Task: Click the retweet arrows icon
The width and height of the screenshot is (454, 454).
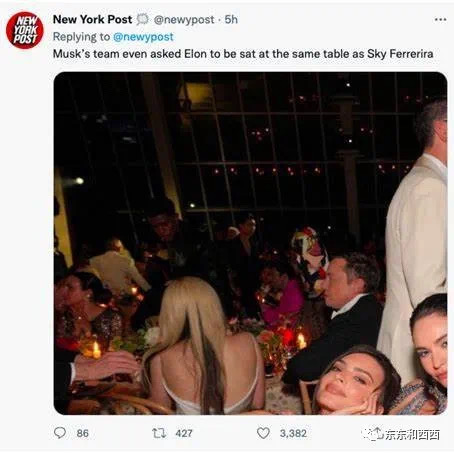Action: click(159, 433)
